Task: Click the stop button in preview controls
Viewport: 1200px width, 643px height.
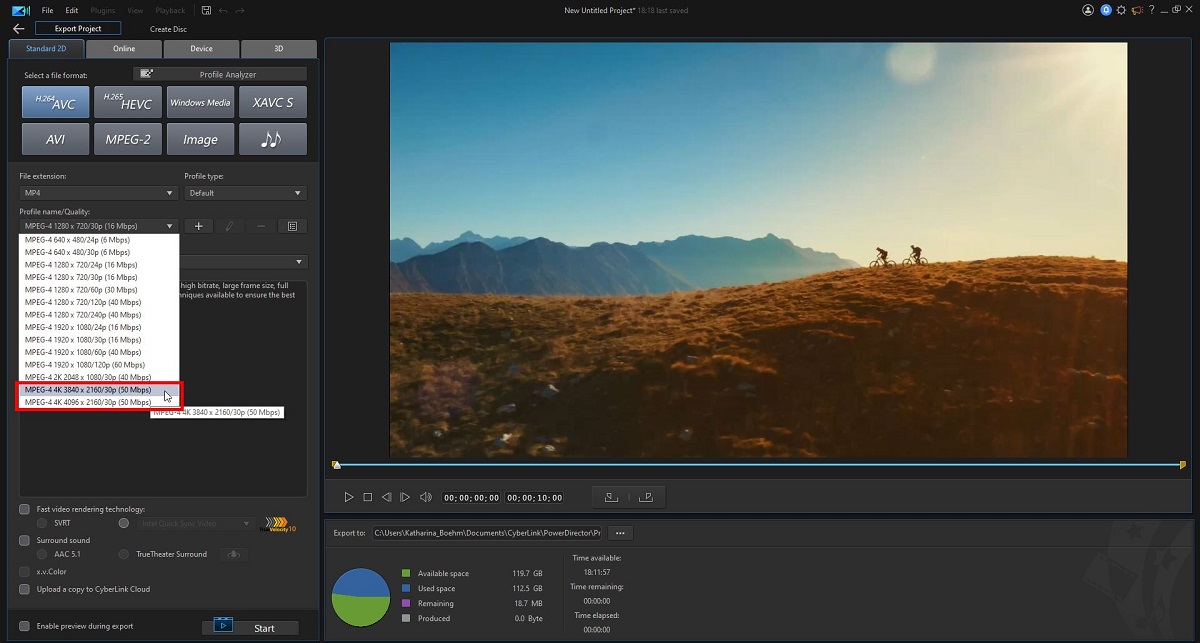Action: (x=367, y=497)
